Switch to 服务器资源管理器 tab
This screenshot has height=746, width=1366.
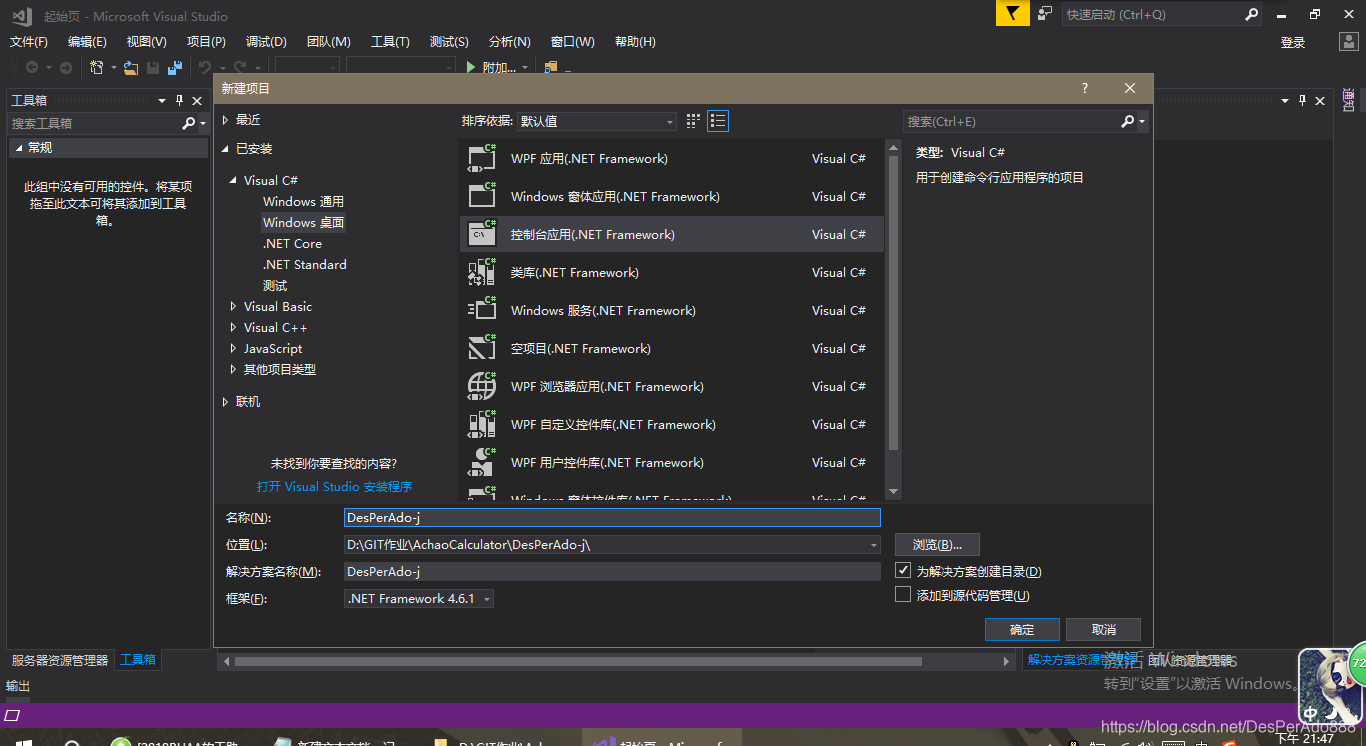click(60, 660)
